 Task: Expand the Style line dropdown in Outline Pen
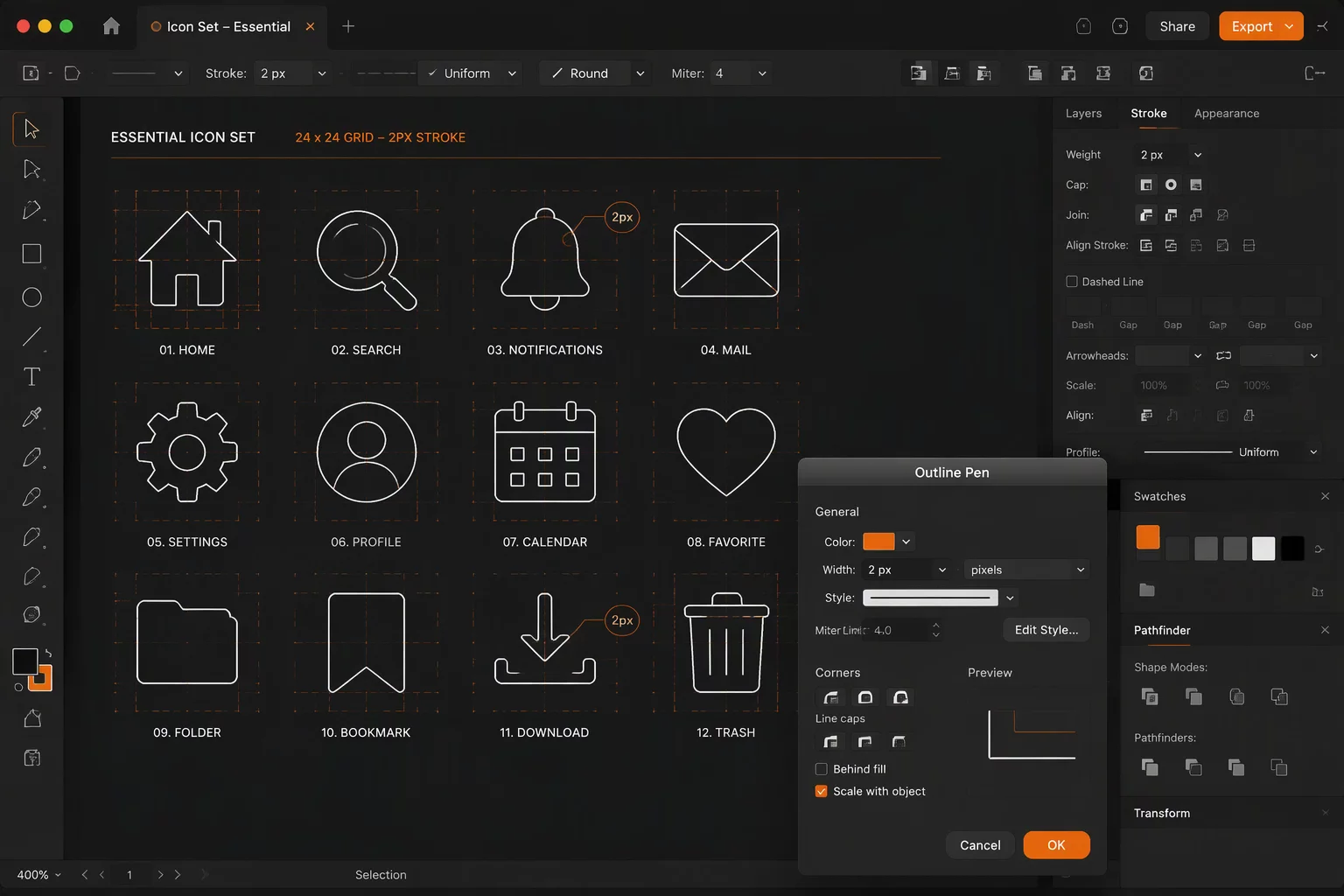coord(1010,598)
